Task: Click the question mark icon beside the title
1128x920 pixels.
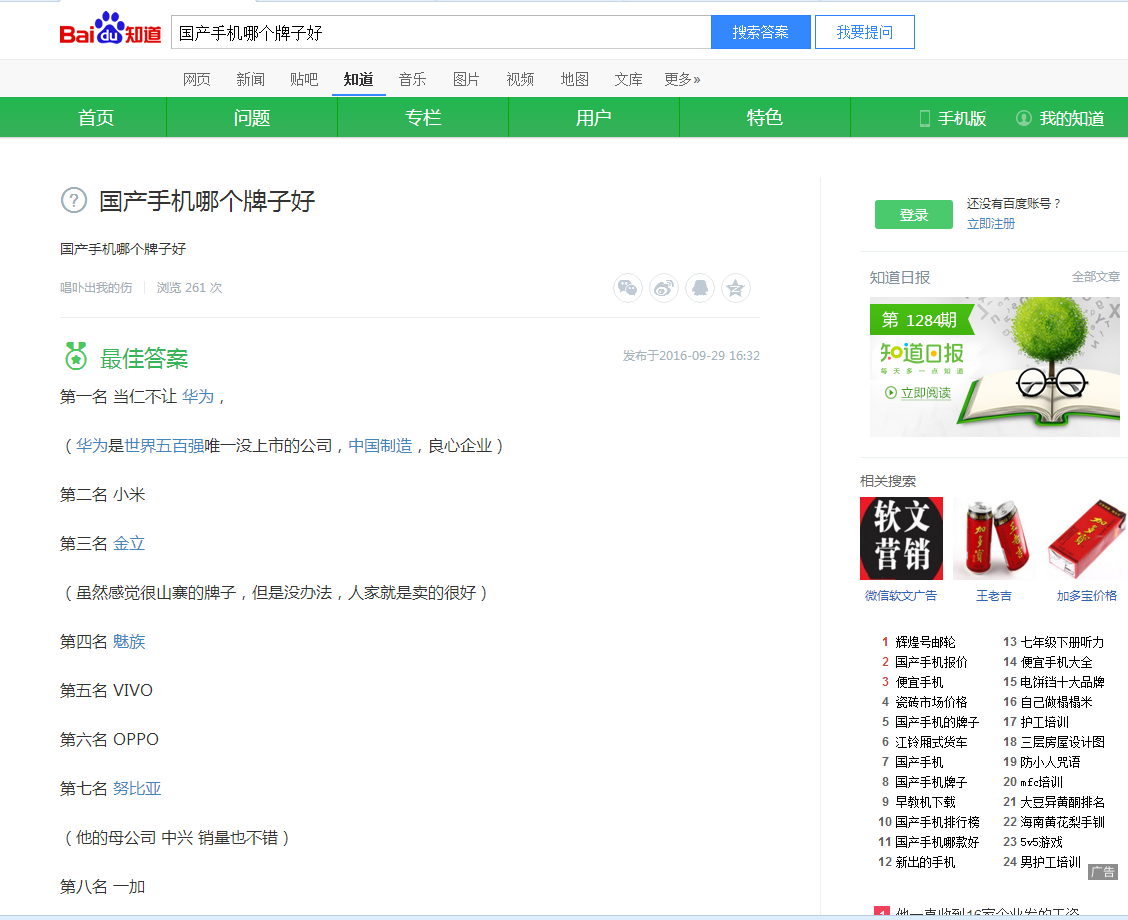Action: 73,200
